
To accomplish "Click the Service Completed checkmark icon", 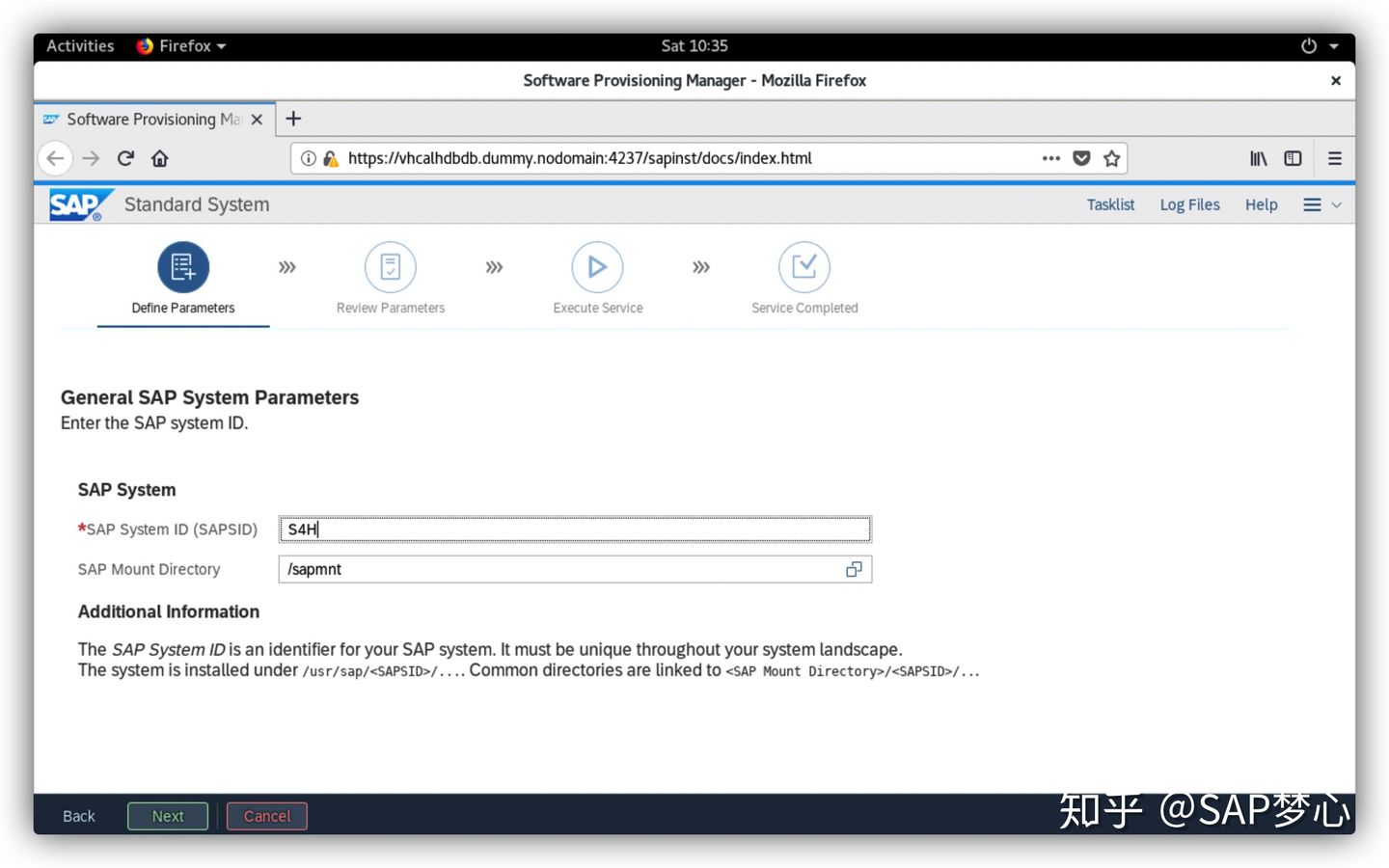I will (804, 267).
